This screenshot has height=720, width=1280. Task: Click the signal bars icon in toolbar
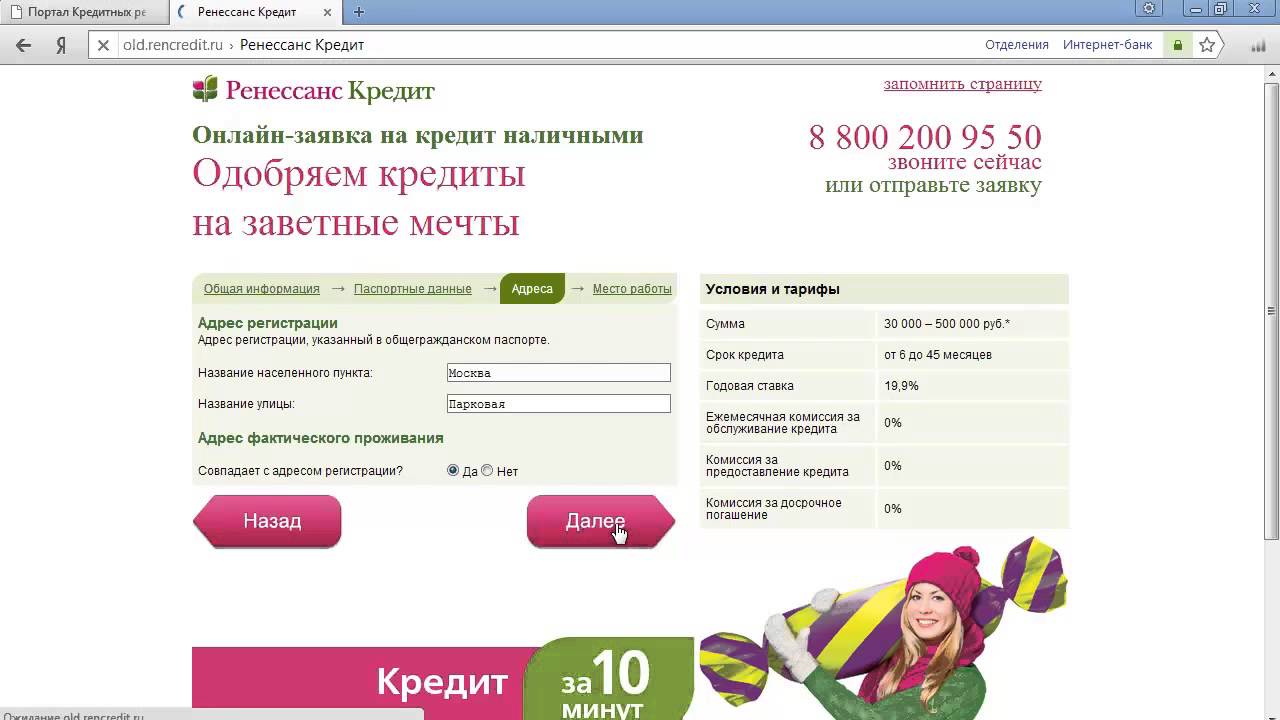[1259, 45]
